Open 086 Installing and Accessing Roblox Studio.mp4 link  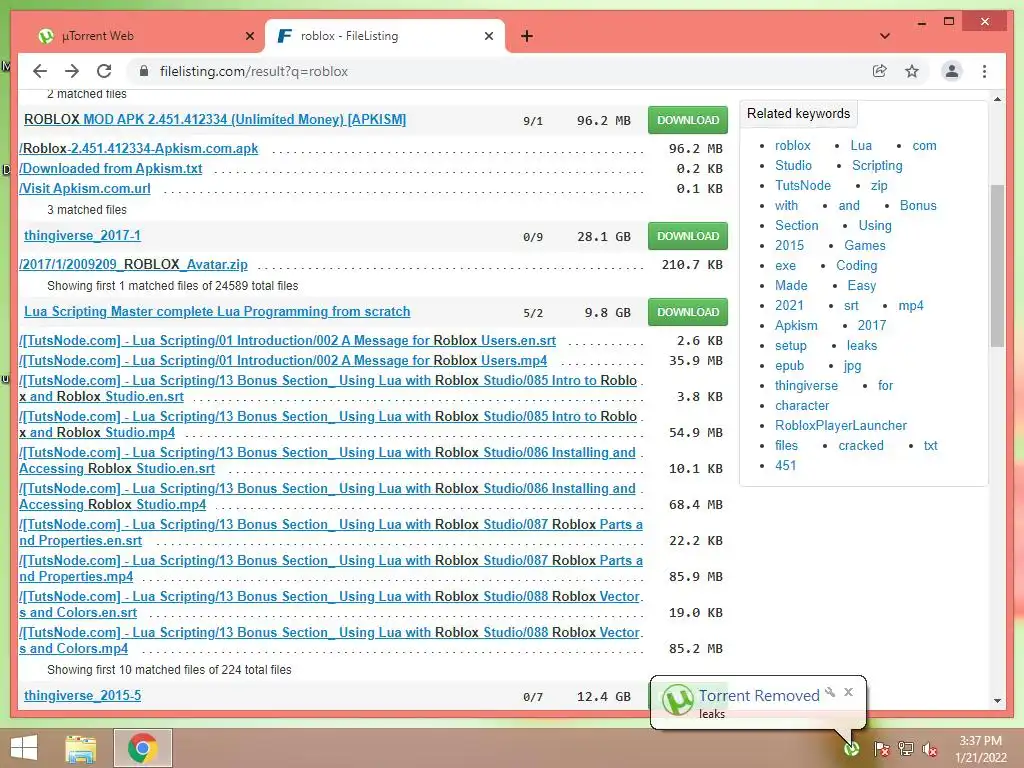click(327, 496)
